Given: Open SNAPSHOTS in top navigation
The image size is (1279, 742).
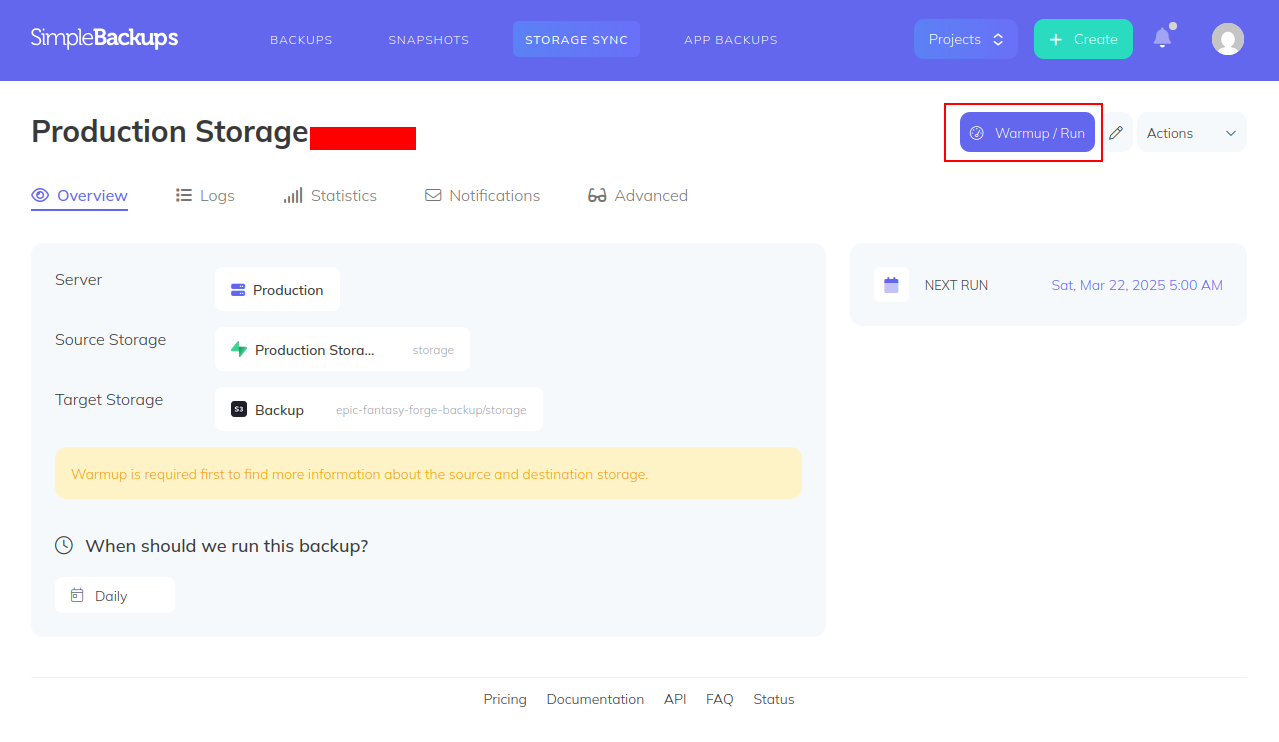Looking at the screenshot, I should click(x=429, y=40).
